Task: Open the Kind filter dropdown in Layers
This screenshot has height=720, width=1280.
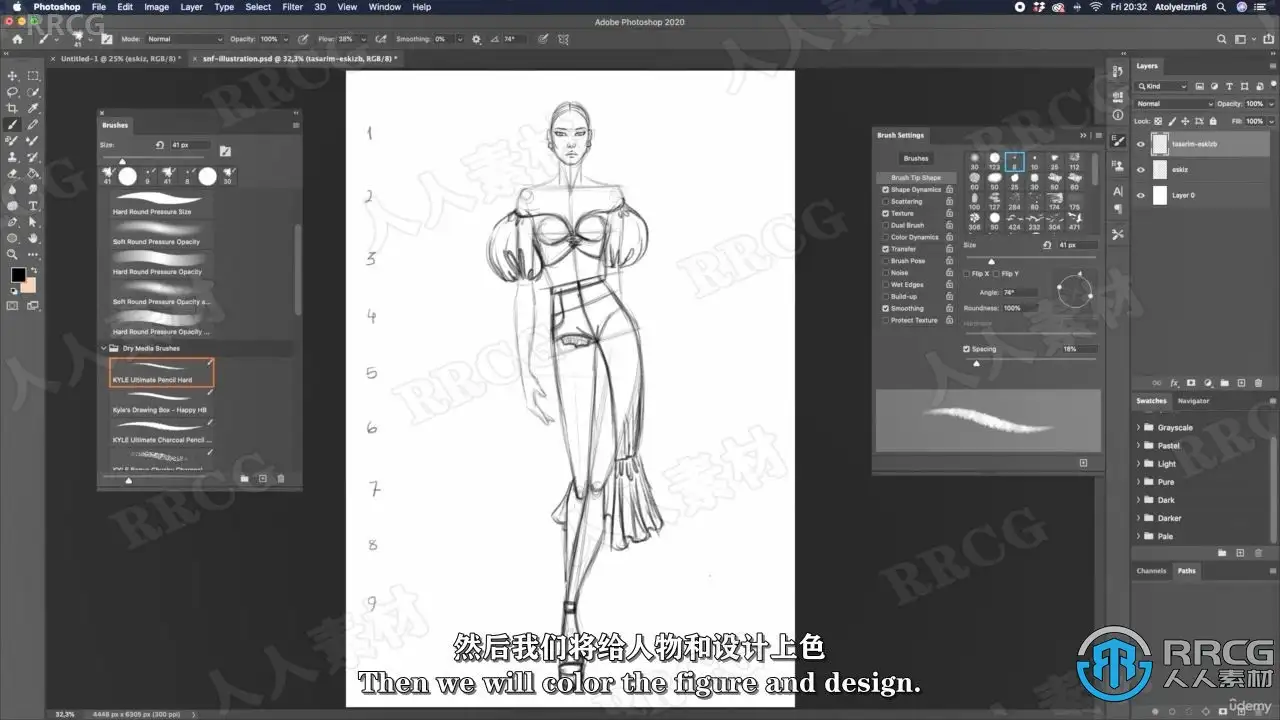Action: click(x=1162, y=86)
